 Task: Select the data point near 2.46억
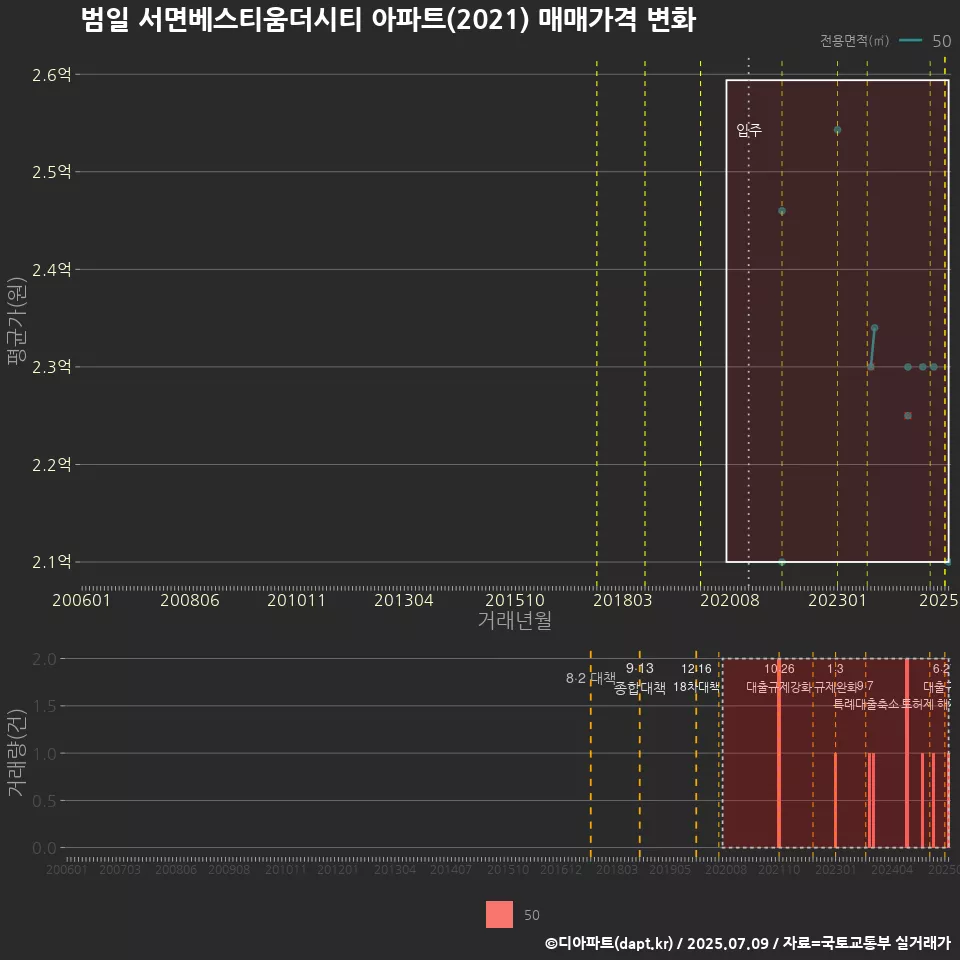tap(781, 211)
